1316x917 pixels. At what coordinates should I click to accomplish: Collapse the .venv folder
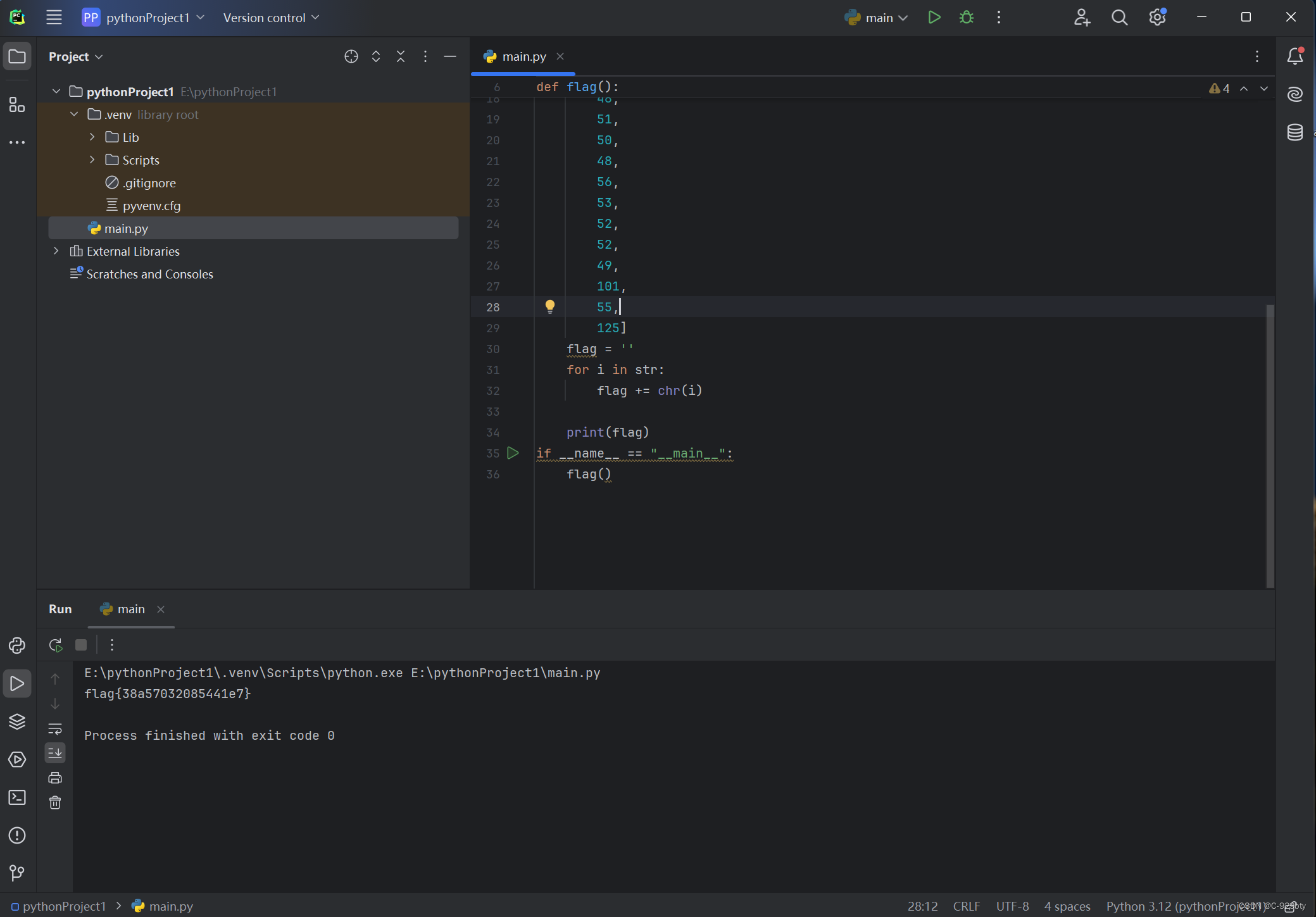click(x=74, y=115)
